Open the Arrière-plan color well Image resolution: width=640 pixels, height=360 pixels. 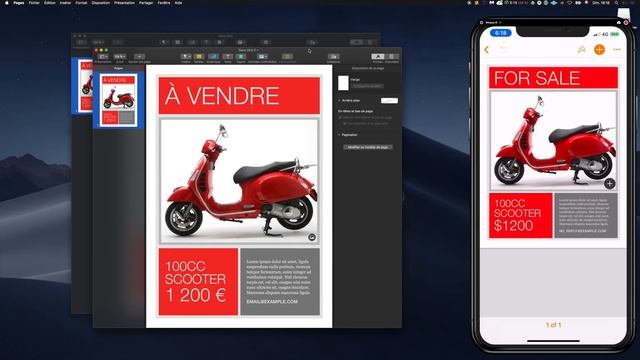pos(389,100)
